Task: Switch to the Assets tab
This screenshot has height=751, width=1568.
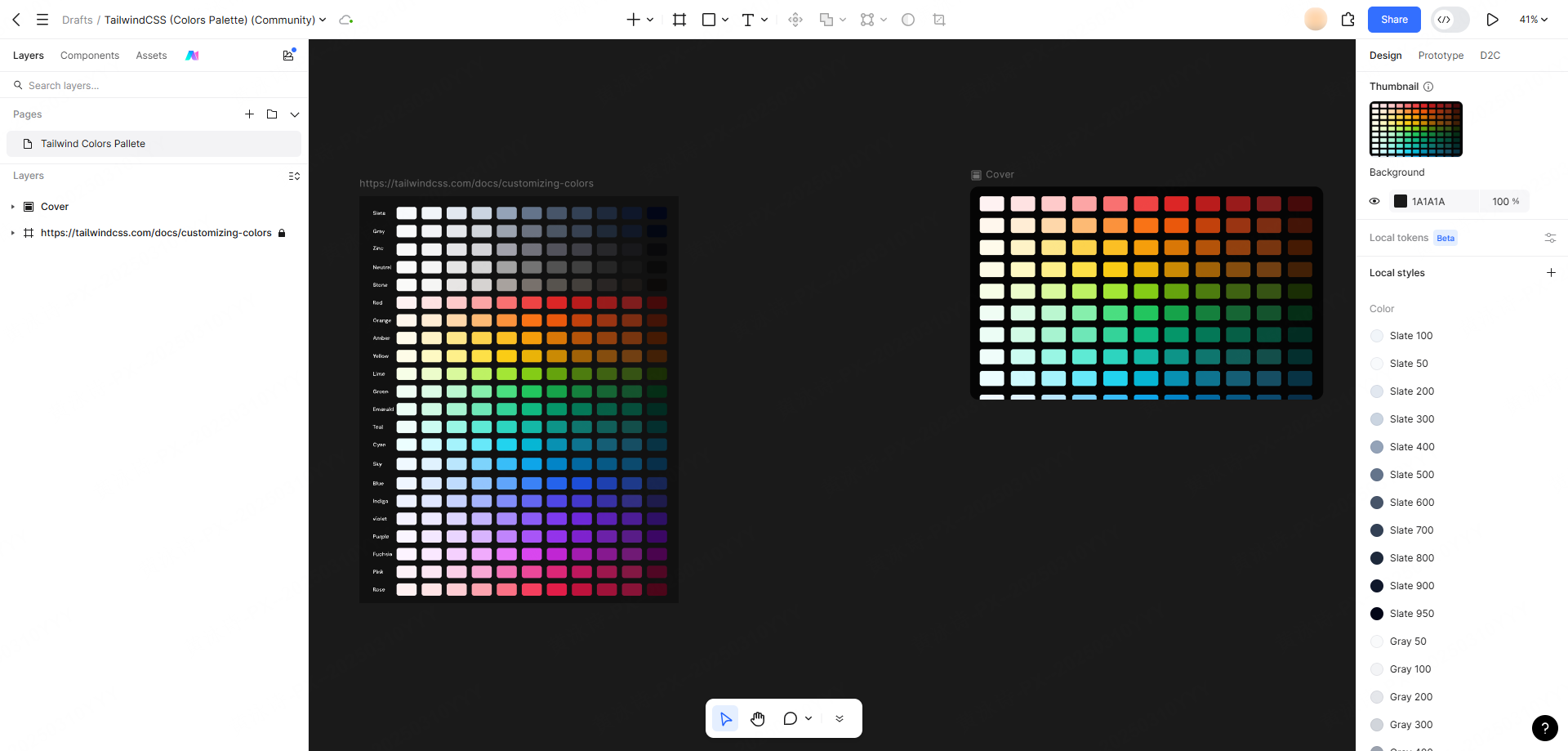Action: tap(151, 56)
